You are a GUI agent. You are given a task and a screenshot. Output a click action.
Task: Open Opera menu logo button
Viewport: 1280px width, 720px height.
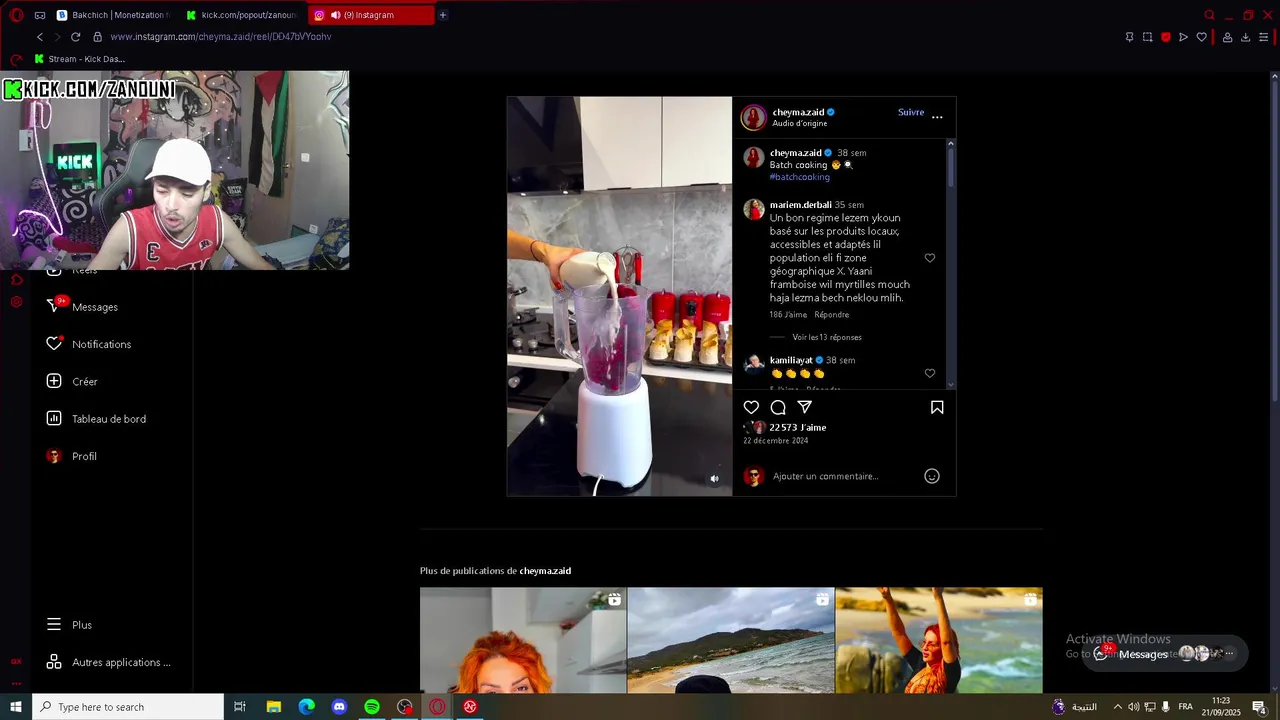click(16, 15)
